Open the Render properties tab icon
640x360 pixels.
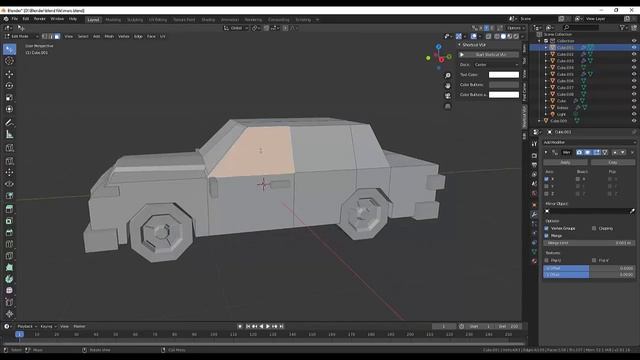tap(534, 155)
